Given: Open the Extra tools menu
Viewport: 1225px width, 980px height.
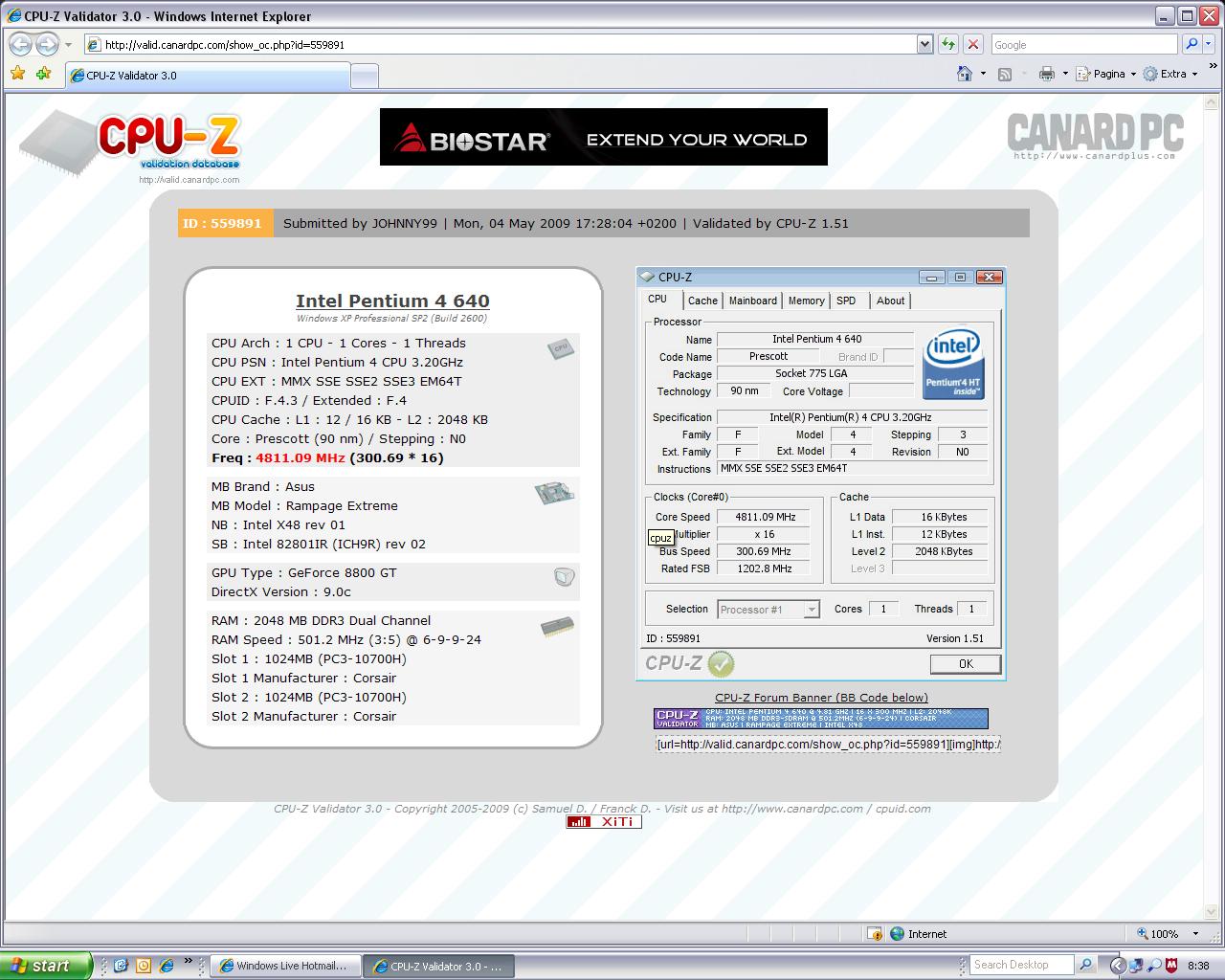Looking at the screenshot, I should point(1169,74).
